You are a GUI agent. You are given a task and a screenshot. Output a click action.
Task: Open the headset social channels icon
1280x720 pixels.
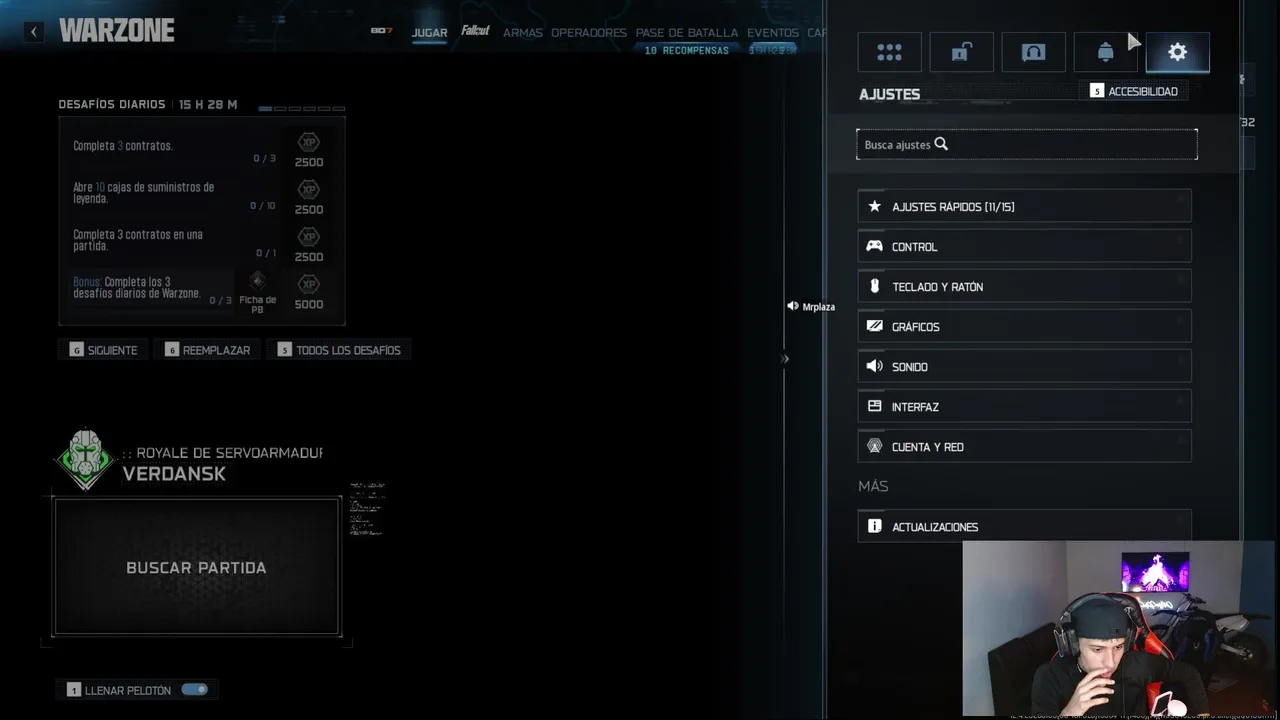point(1033,52)
